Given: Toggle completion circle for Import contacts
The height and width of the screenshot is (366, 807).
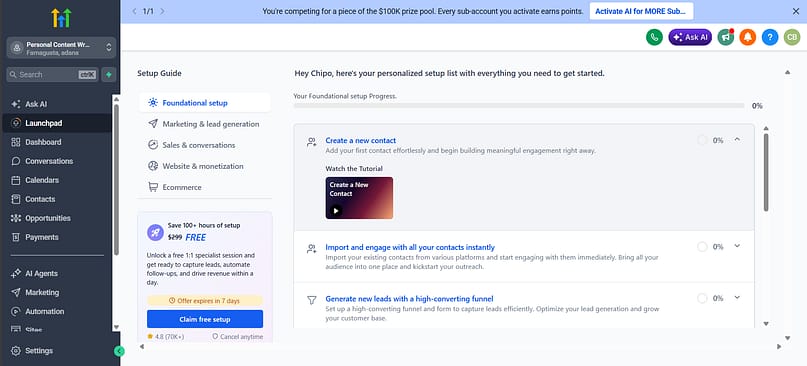Looking at the screenshot, I should [x=702, y=247].
